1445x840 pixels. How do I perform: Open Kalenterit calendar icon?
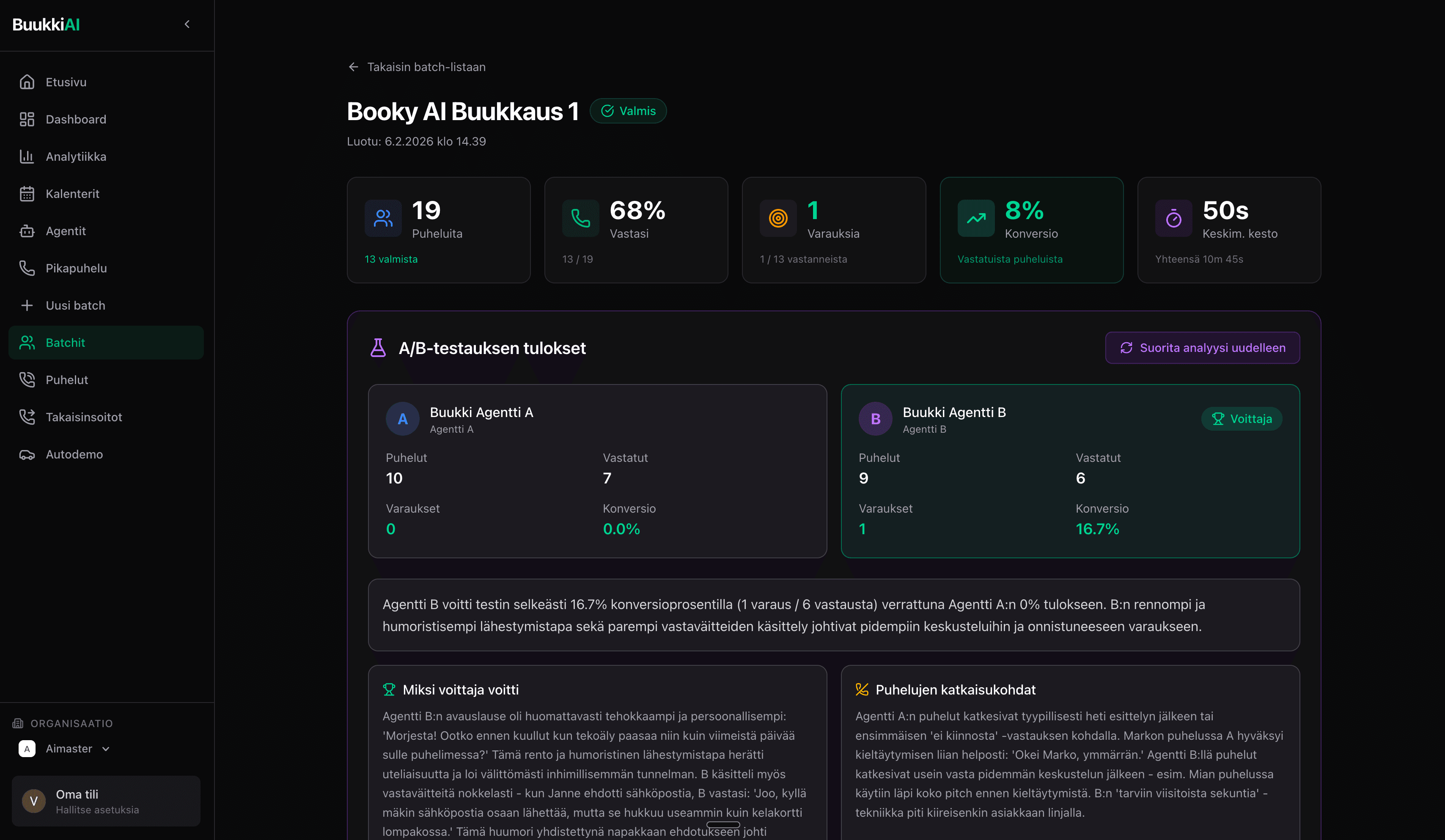click(27, 194)
